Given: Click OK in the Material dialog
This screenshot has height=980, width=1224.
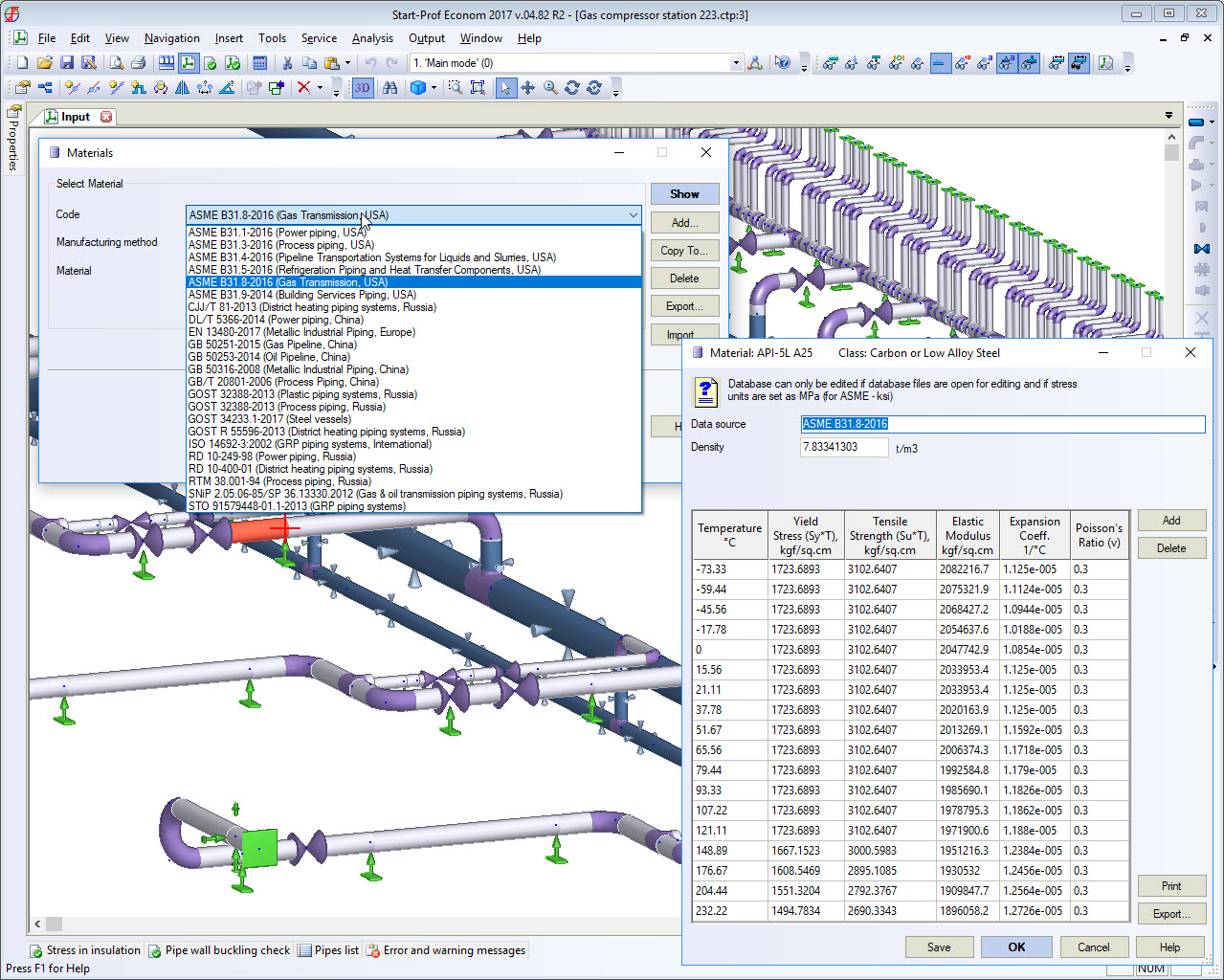Looking at the screenshot, I should (1016, 947).
